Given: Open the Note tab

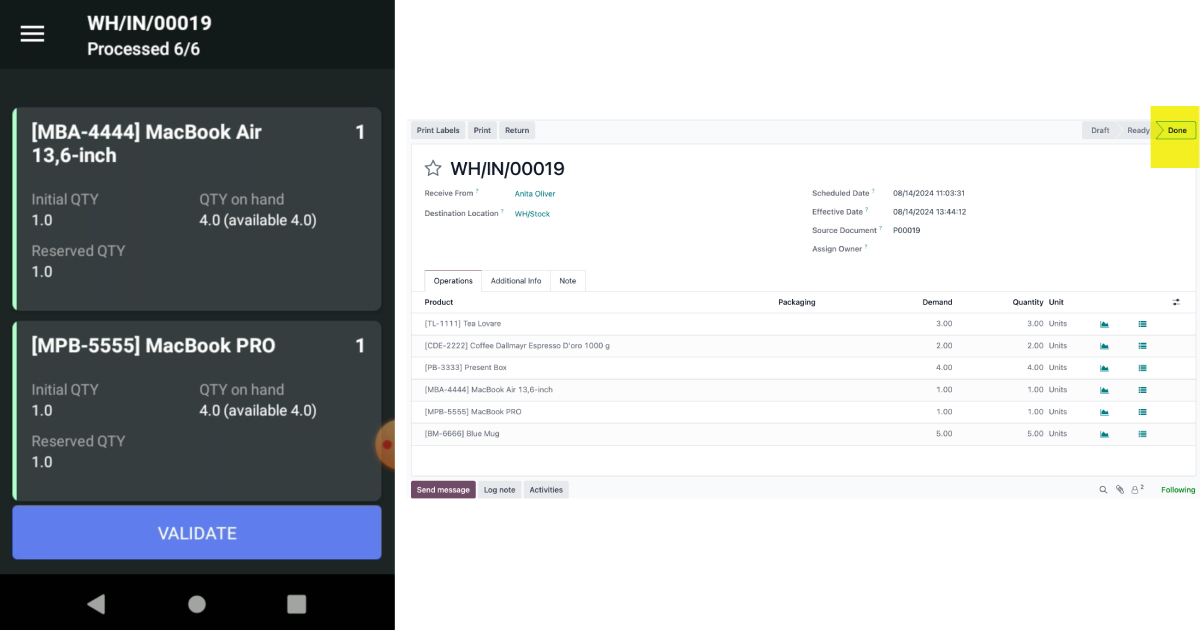Looking at the screenshot, I should (567, 280).
